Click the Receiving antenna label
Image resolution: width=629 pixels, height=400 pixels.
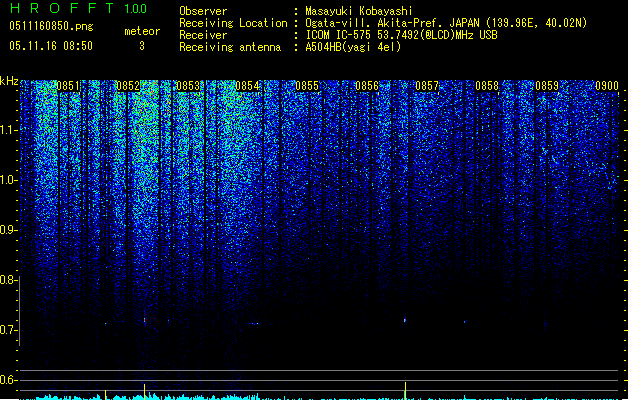point(230,47)
